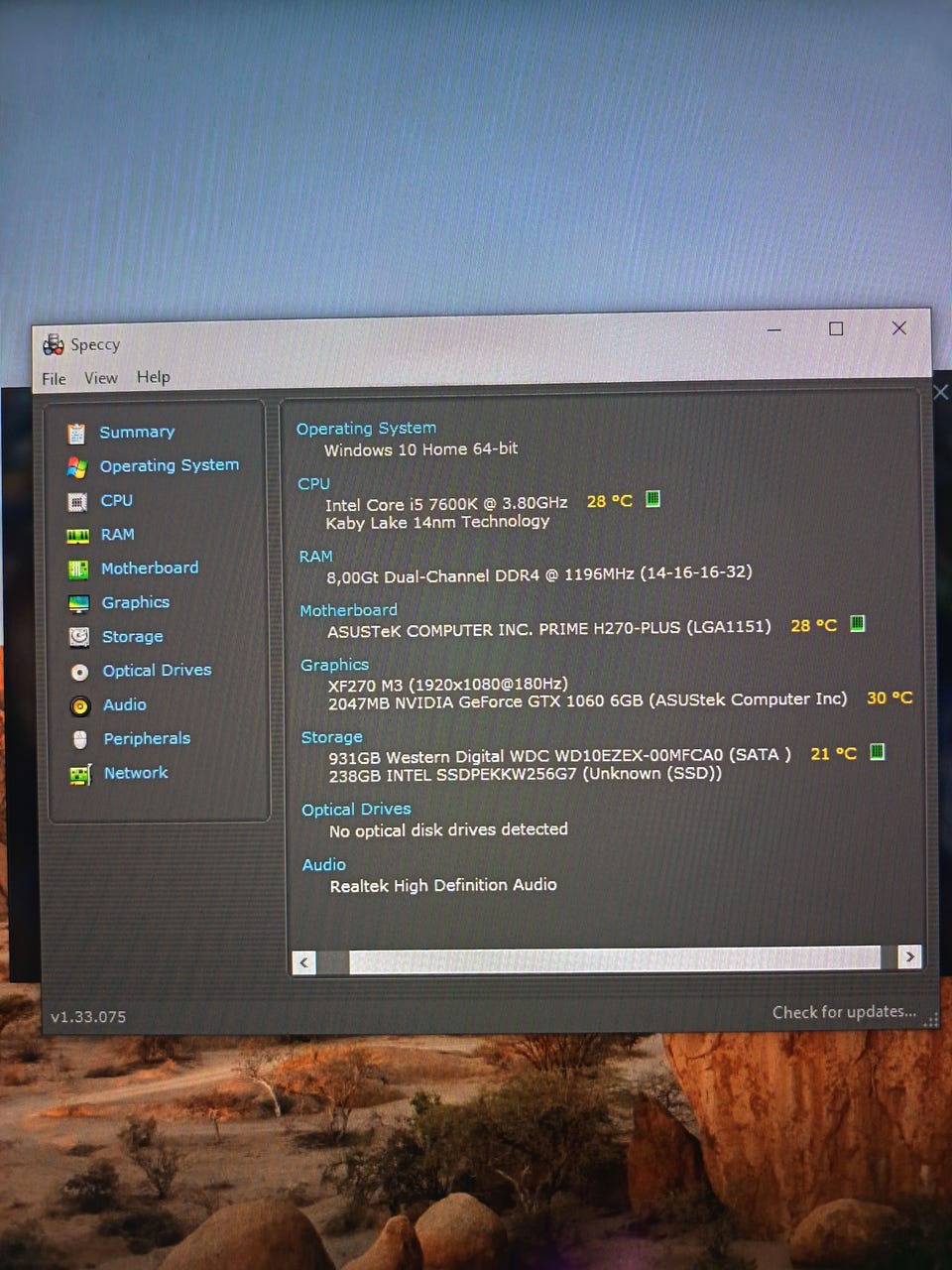Image resolution: width=952 pixels, height=1270 pixels.
Task: View Peripherals section from sidebar
Action: 147,739
